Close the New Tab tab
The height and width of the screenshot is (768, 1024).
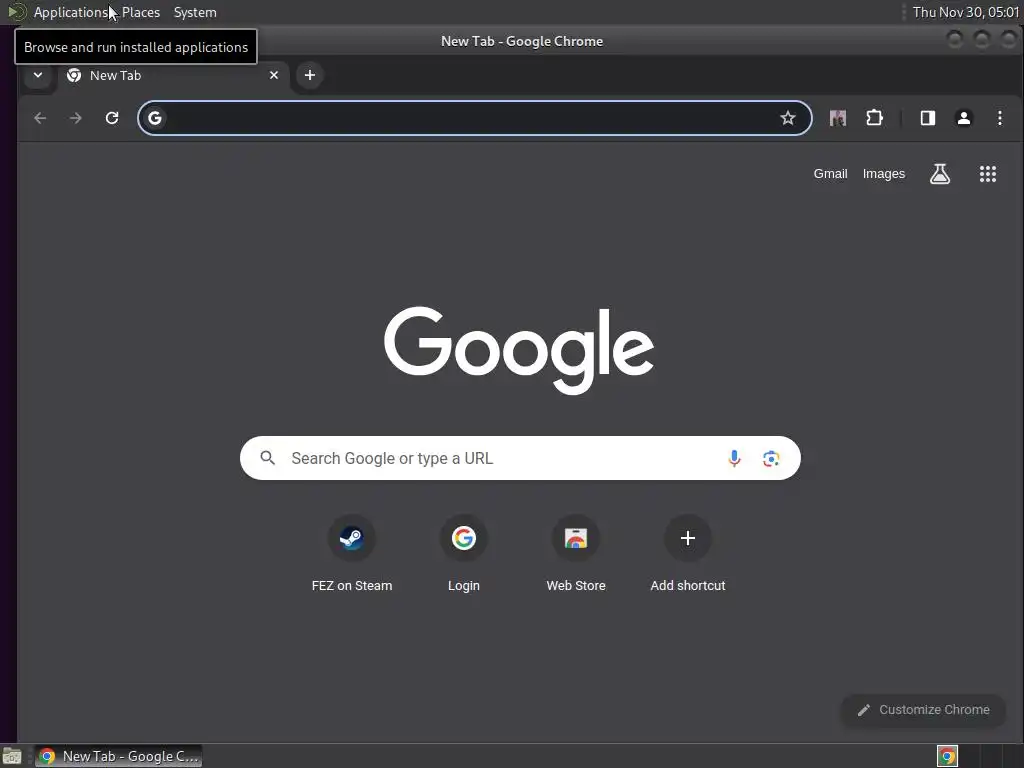(x=274, y=75)
